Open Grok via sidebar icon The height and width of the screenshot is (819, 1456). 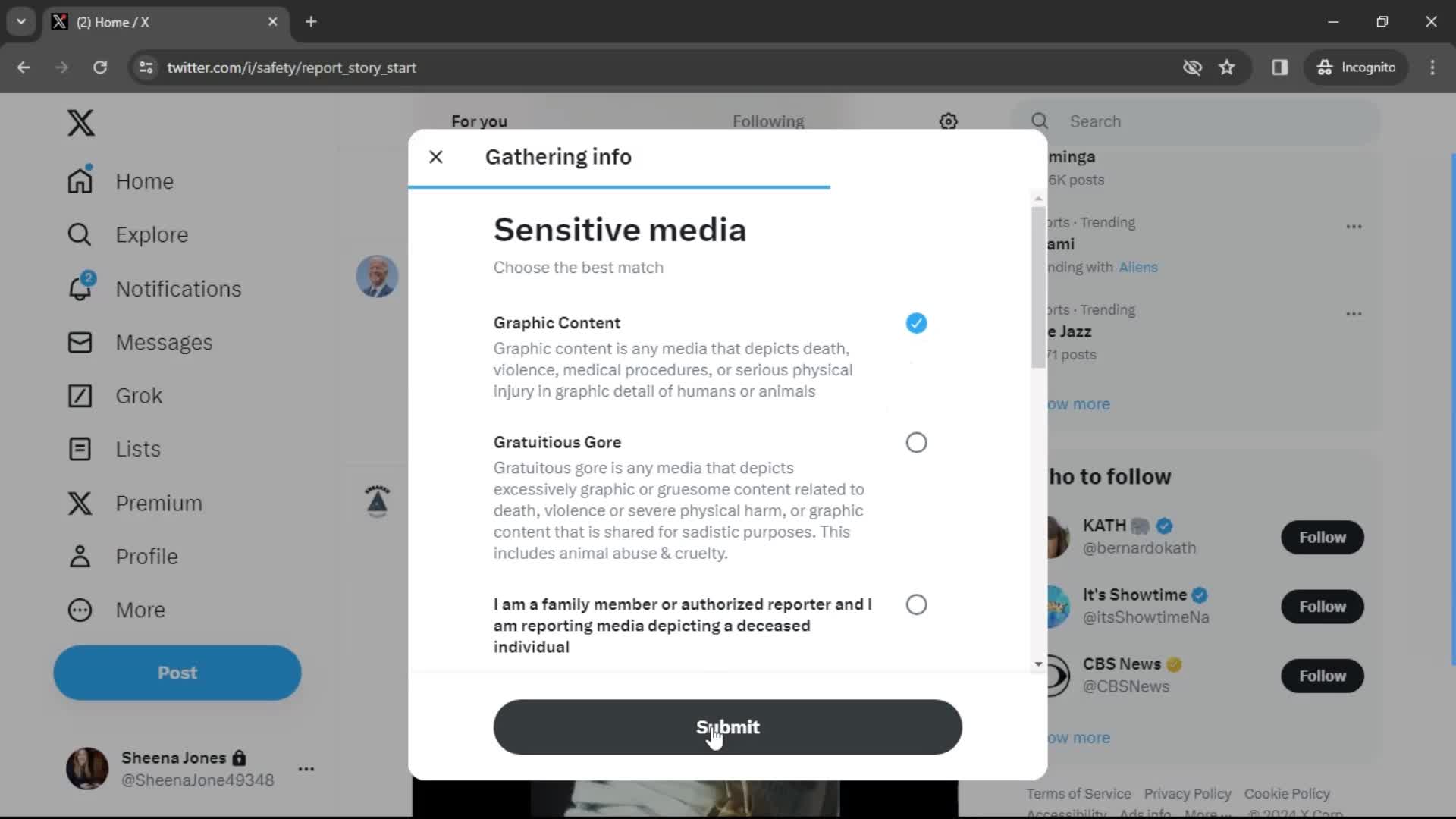tap(80, 395)
